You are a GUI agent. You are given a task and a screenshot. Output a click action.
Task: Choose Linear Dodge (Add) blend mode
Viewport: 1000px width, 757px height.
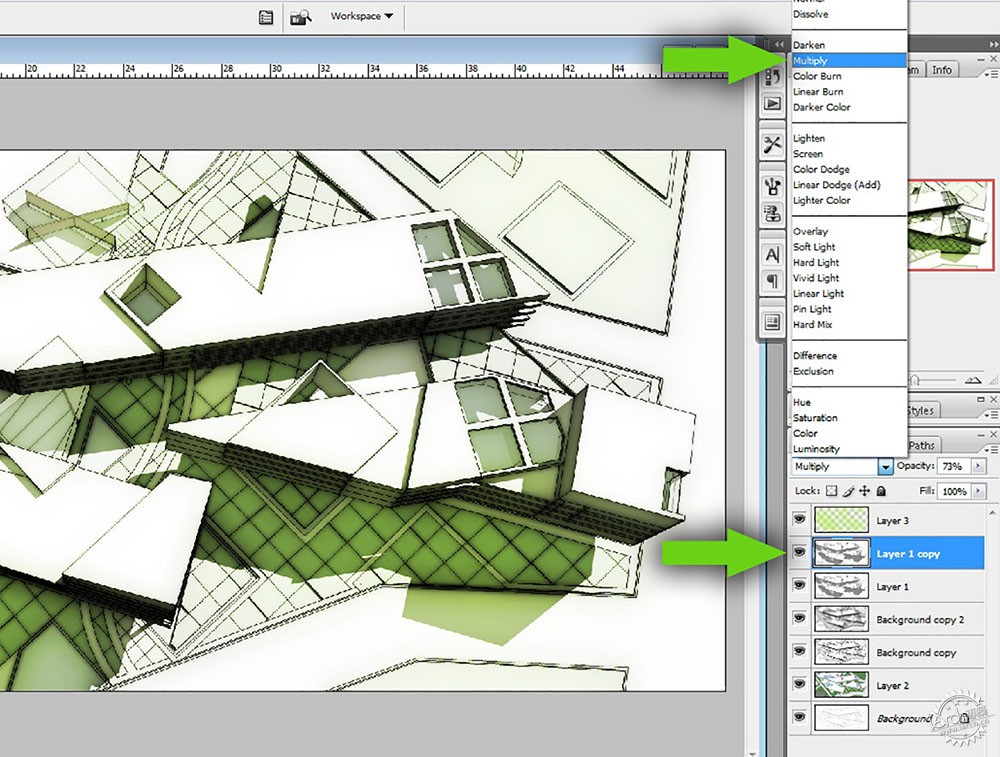(x=848, y=185)
